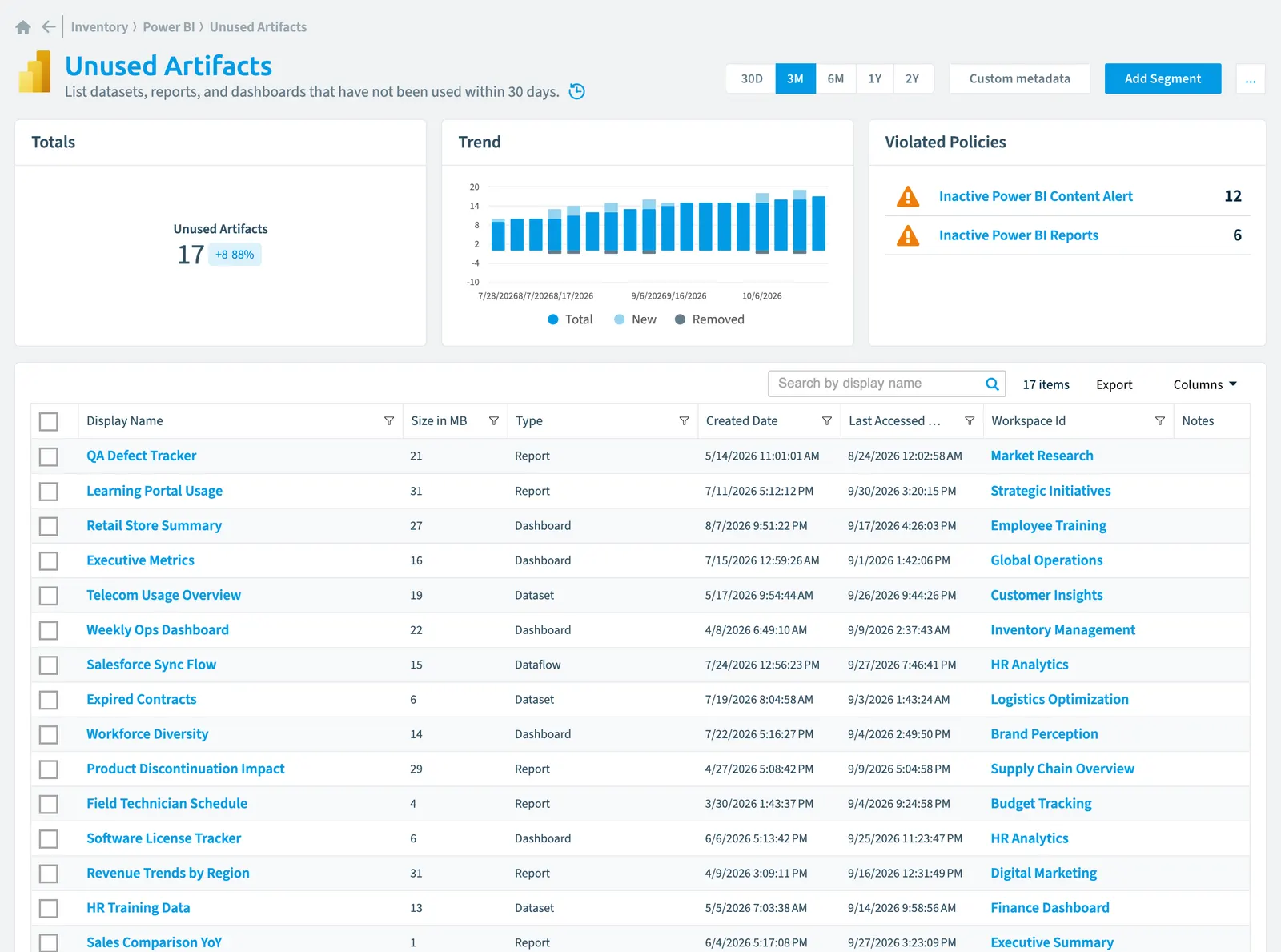Open the Inactive Power BI Reports policy
This screenshot has width=1281, height=952.
(1018, 235)
